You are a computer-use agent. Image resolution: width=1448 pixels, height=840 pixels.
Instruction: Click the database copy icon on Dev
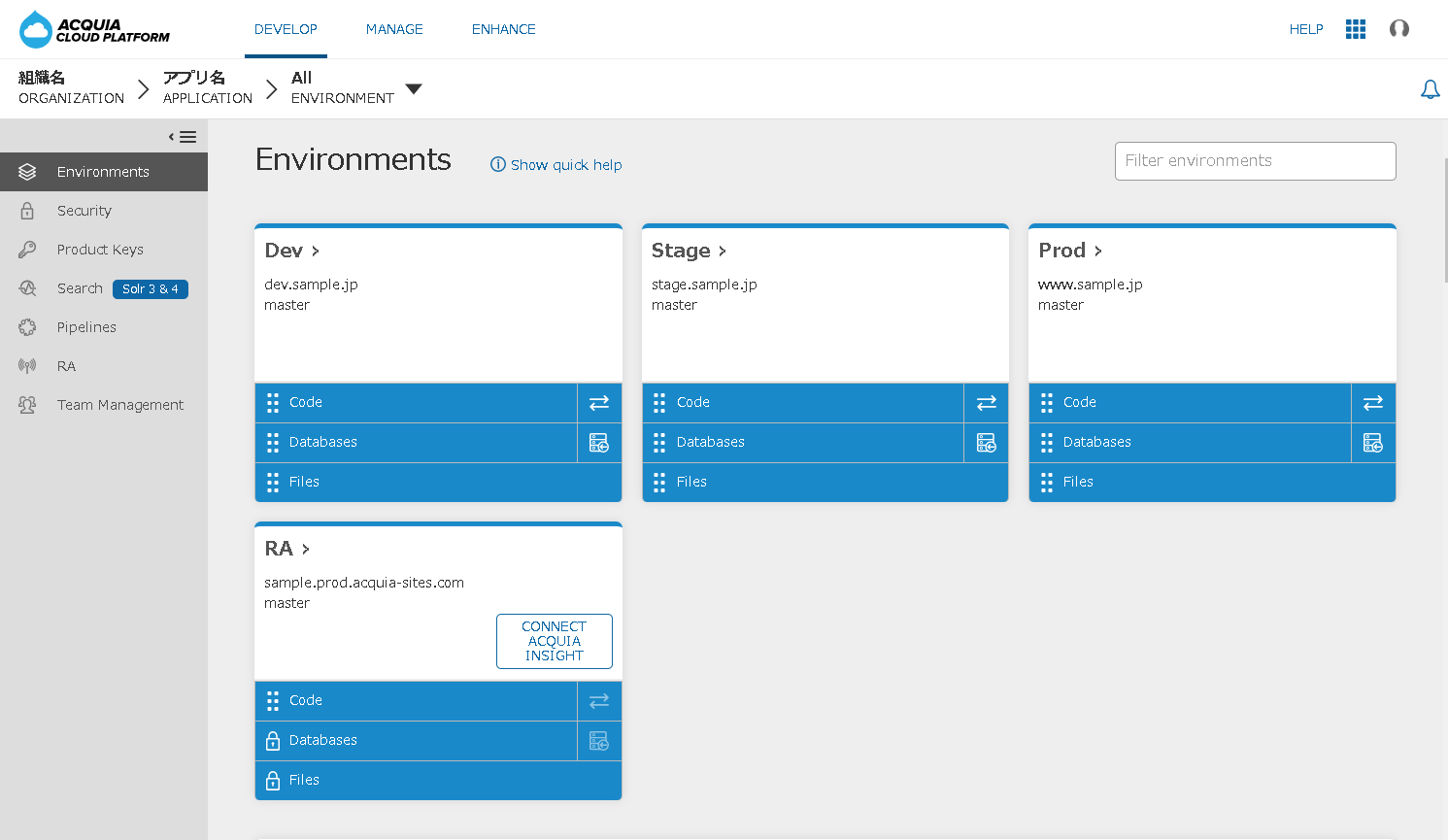click(x=599, y=443)
